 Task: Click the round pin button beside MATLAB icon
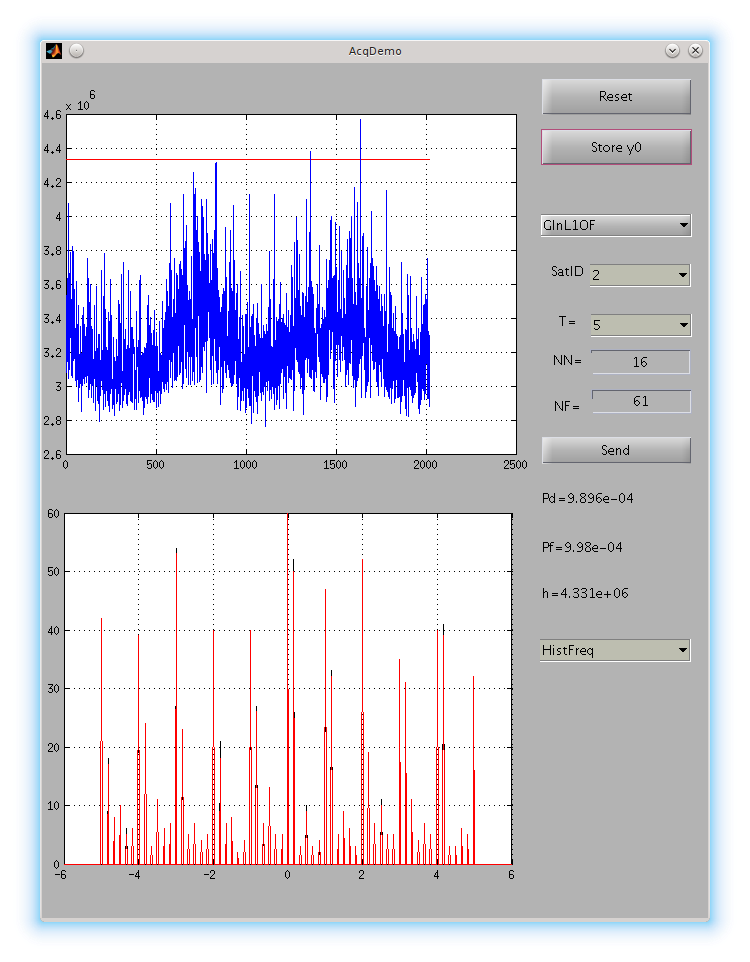click(x=76, y=51)
